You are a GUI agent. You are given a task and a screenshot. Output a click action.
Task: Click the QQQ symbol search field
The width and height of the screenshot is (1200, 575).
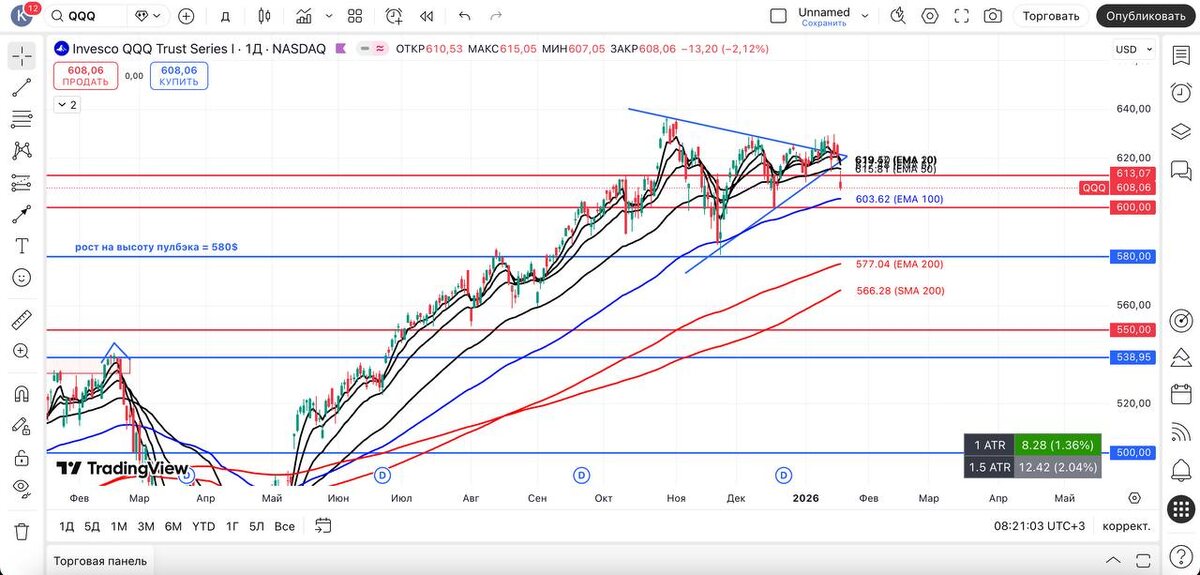click(x=86, y=16)
